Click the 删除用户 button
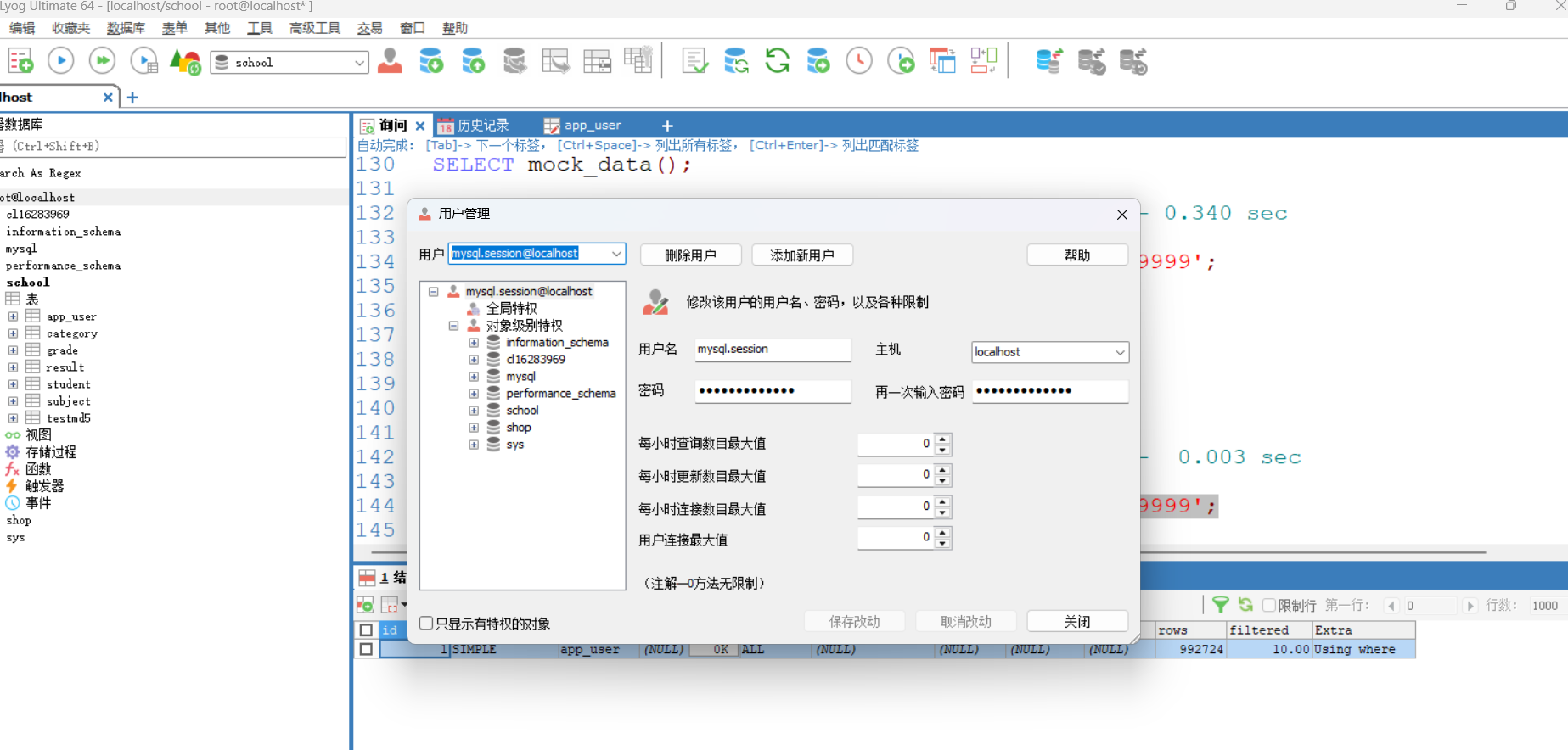The width and height of the screenshot is (1568, 750). point(690,255)
